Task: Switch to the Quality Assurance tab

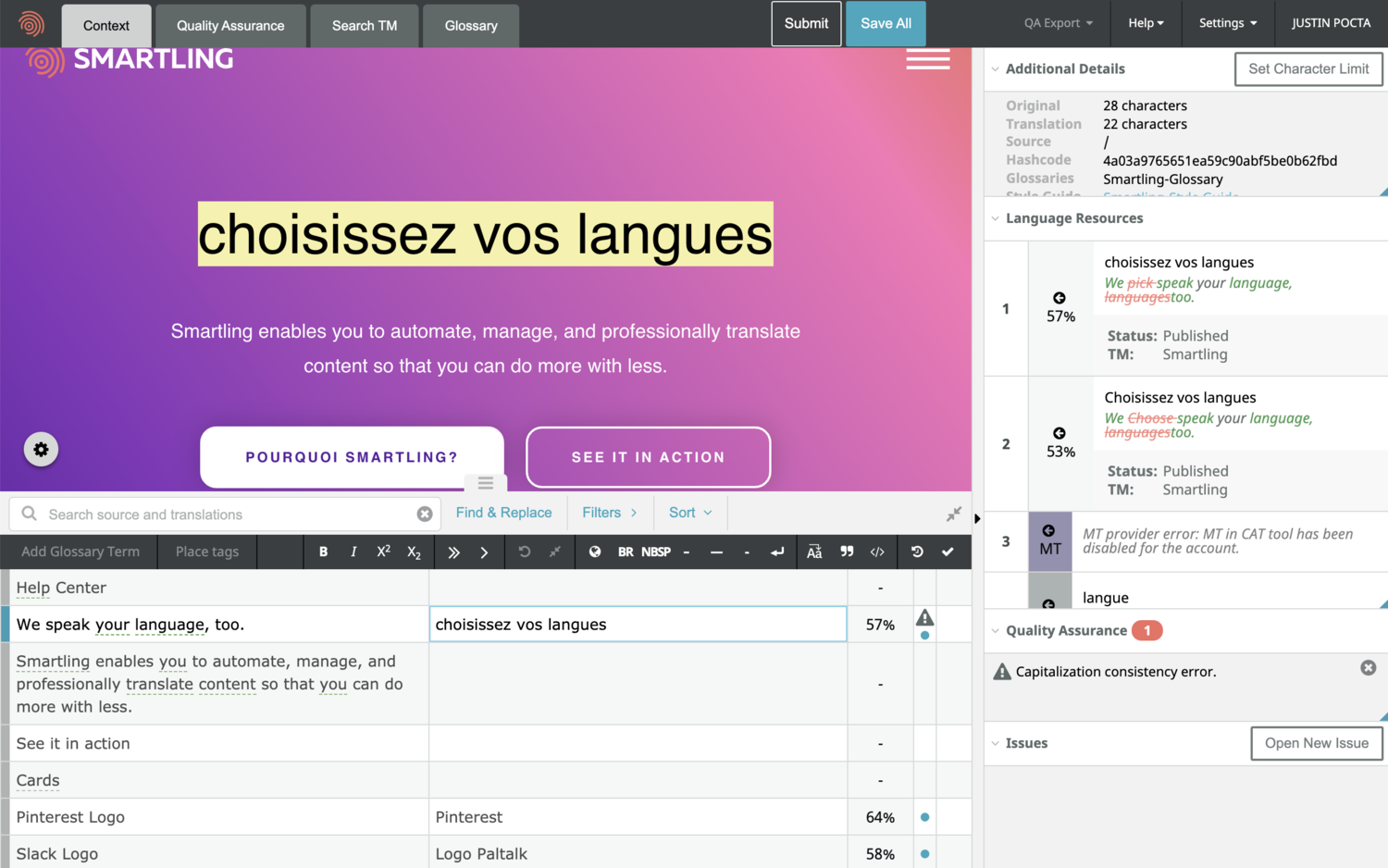Action: (230, 26)
